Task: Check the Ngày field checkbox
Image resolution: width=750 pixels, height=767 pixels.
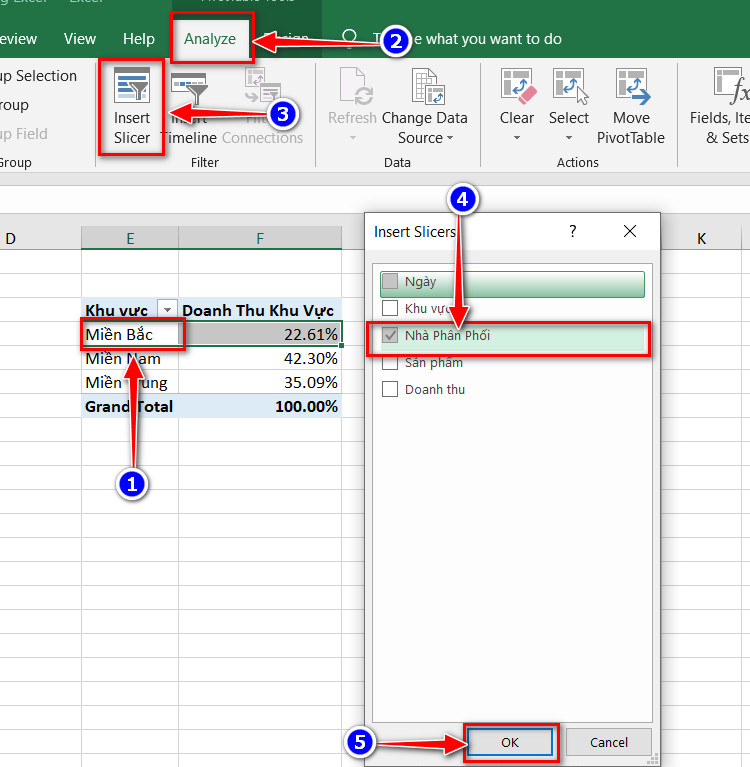Action: pyautogui.click(x=390, y=281)
